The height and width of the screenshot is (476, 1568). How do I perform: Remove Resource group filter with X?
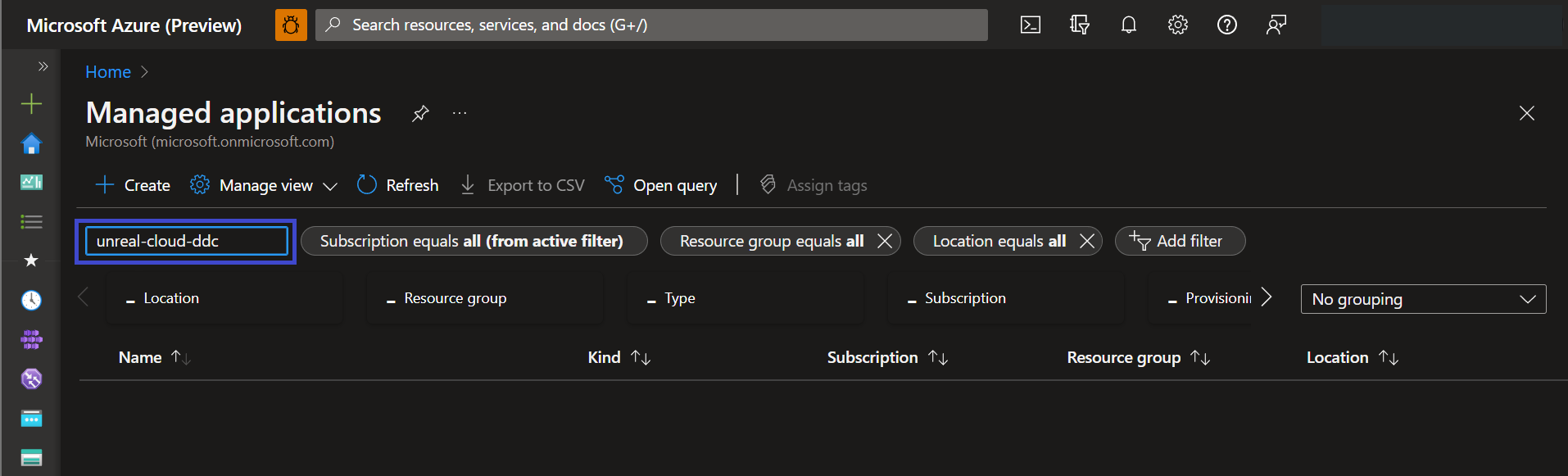click(x=885, y=241)
